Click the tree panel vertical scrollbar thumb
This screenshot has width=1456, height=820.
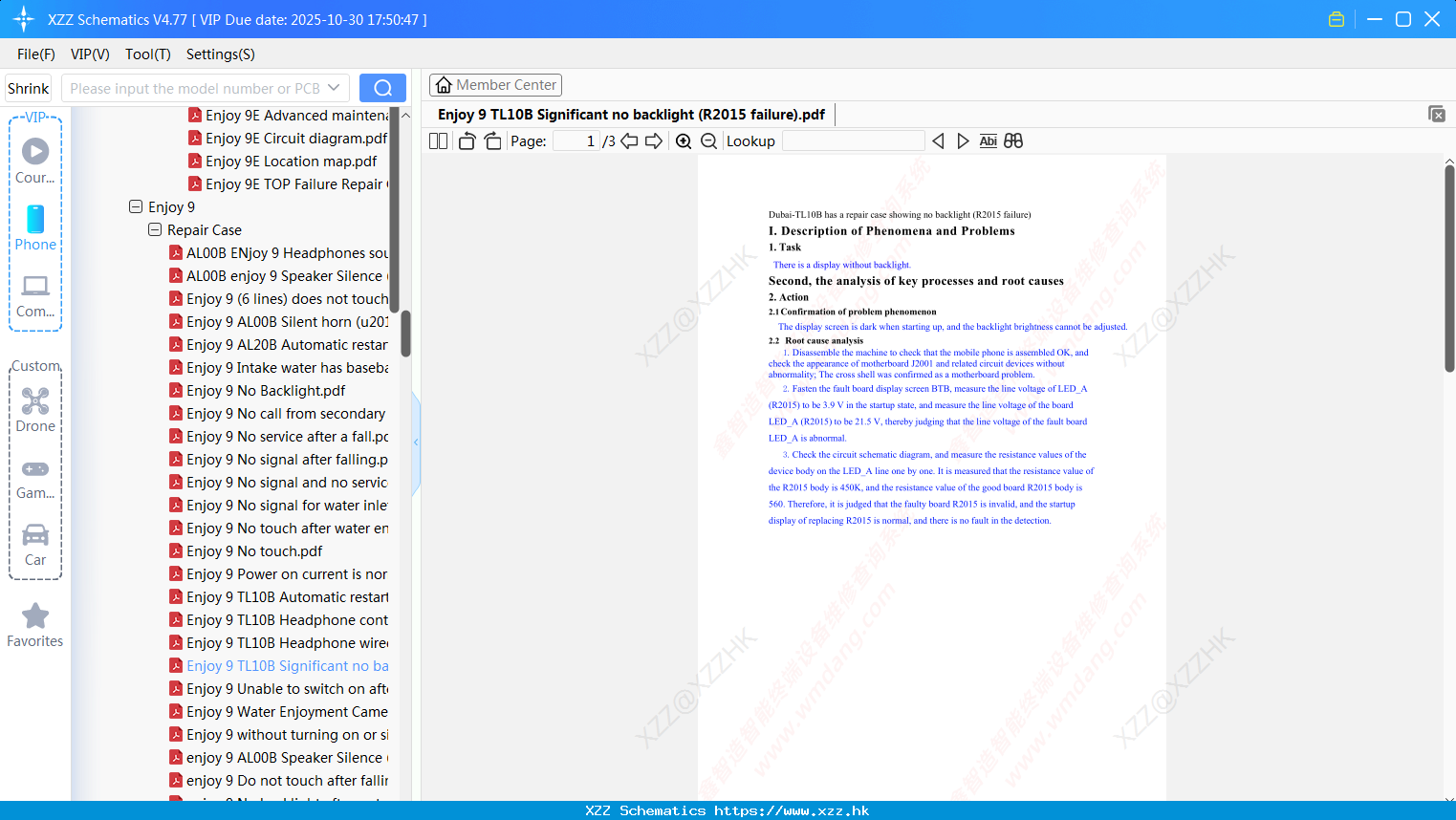click(x=405, y=333)
